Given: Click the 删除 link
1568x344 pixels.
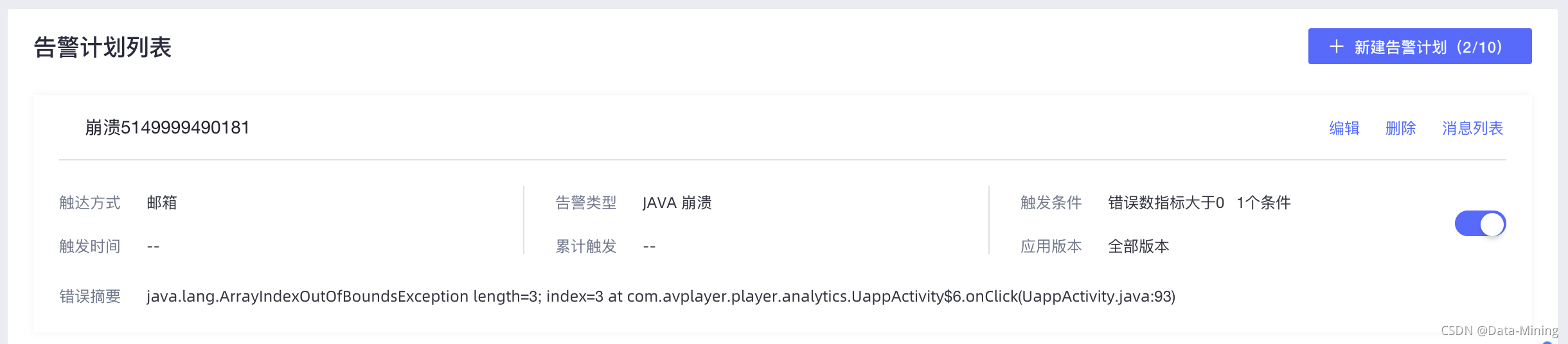Looking at the screenshot, I should click(x=1400, y=128).
